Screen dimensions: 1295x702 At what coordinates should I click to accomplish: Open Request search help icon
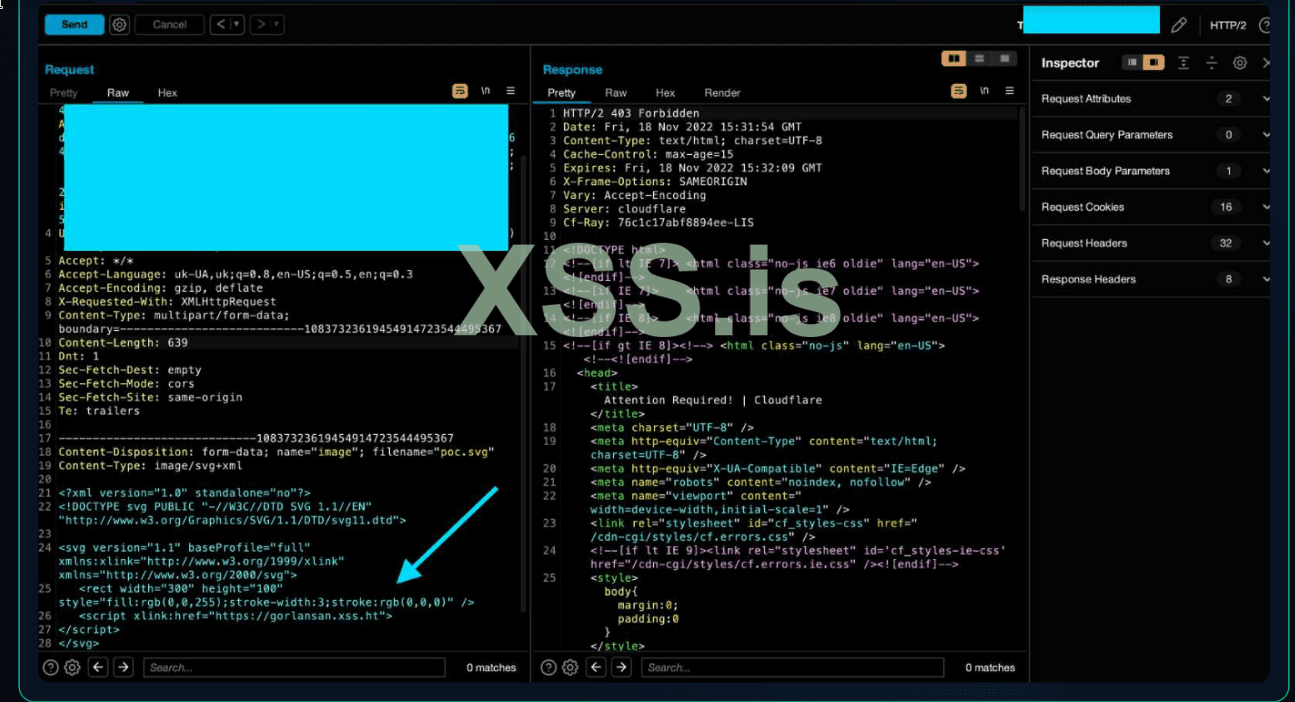click(50, 667)
